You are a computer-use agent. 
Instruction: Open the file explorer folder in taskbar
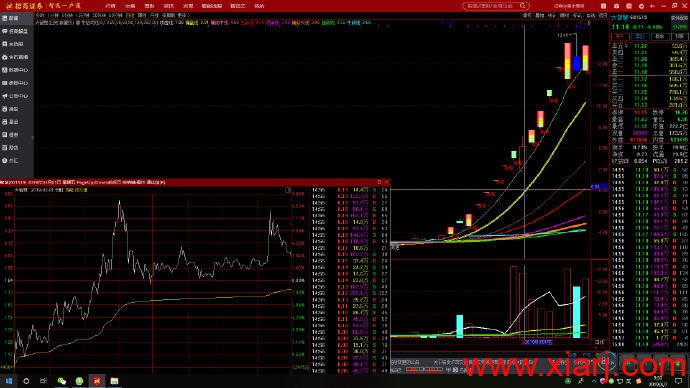[x=114, y=381]
